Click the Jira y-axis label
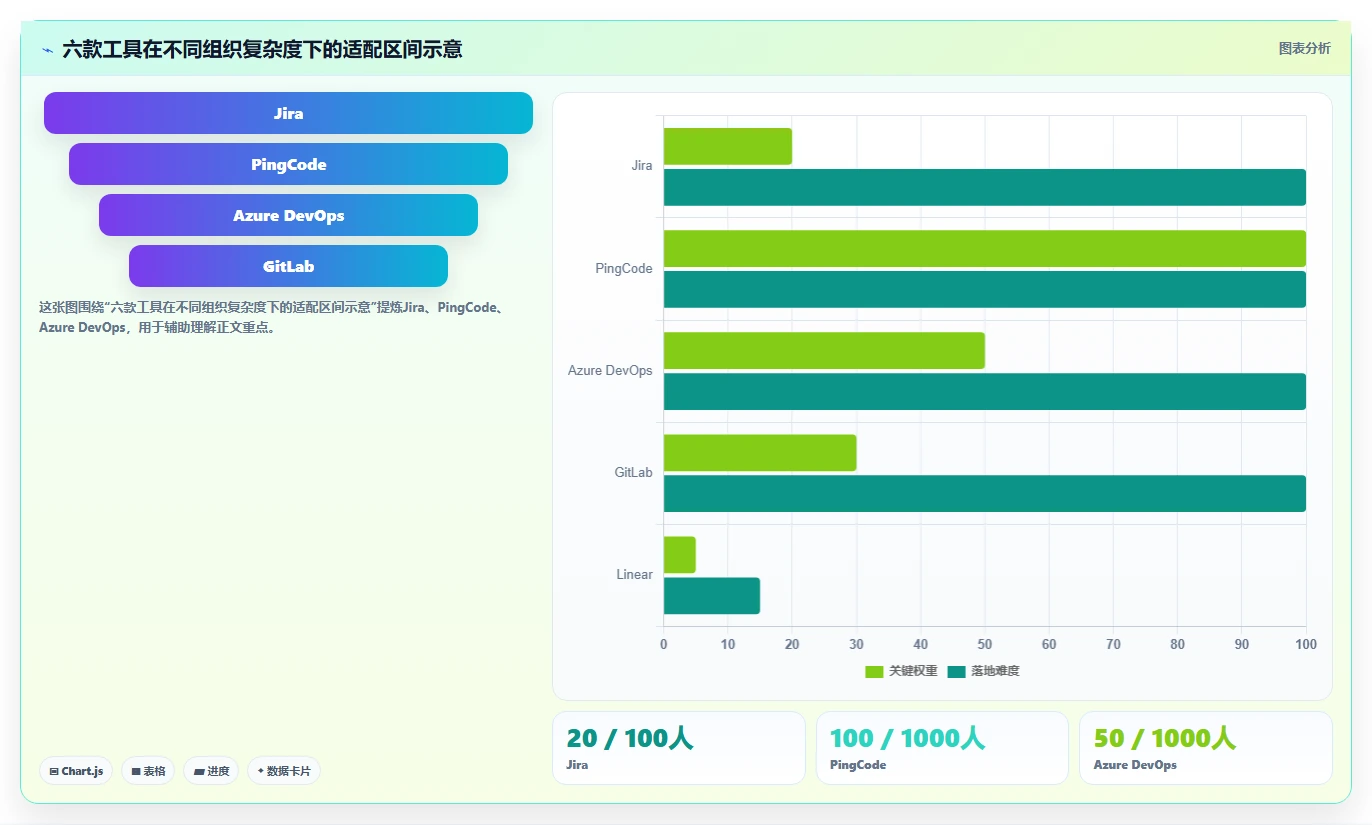 (x=641, y=166)
